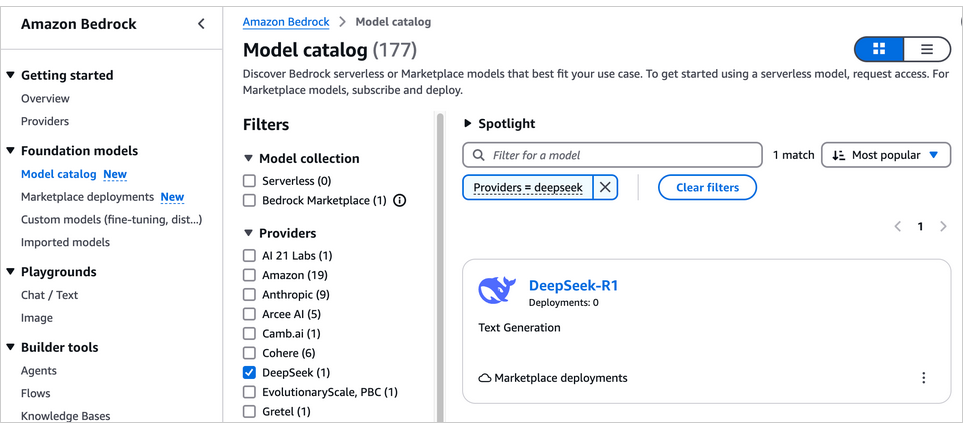Open DeepSeek-R1 card options menu
Screen dimensions: 963x423
coord(923,378)
